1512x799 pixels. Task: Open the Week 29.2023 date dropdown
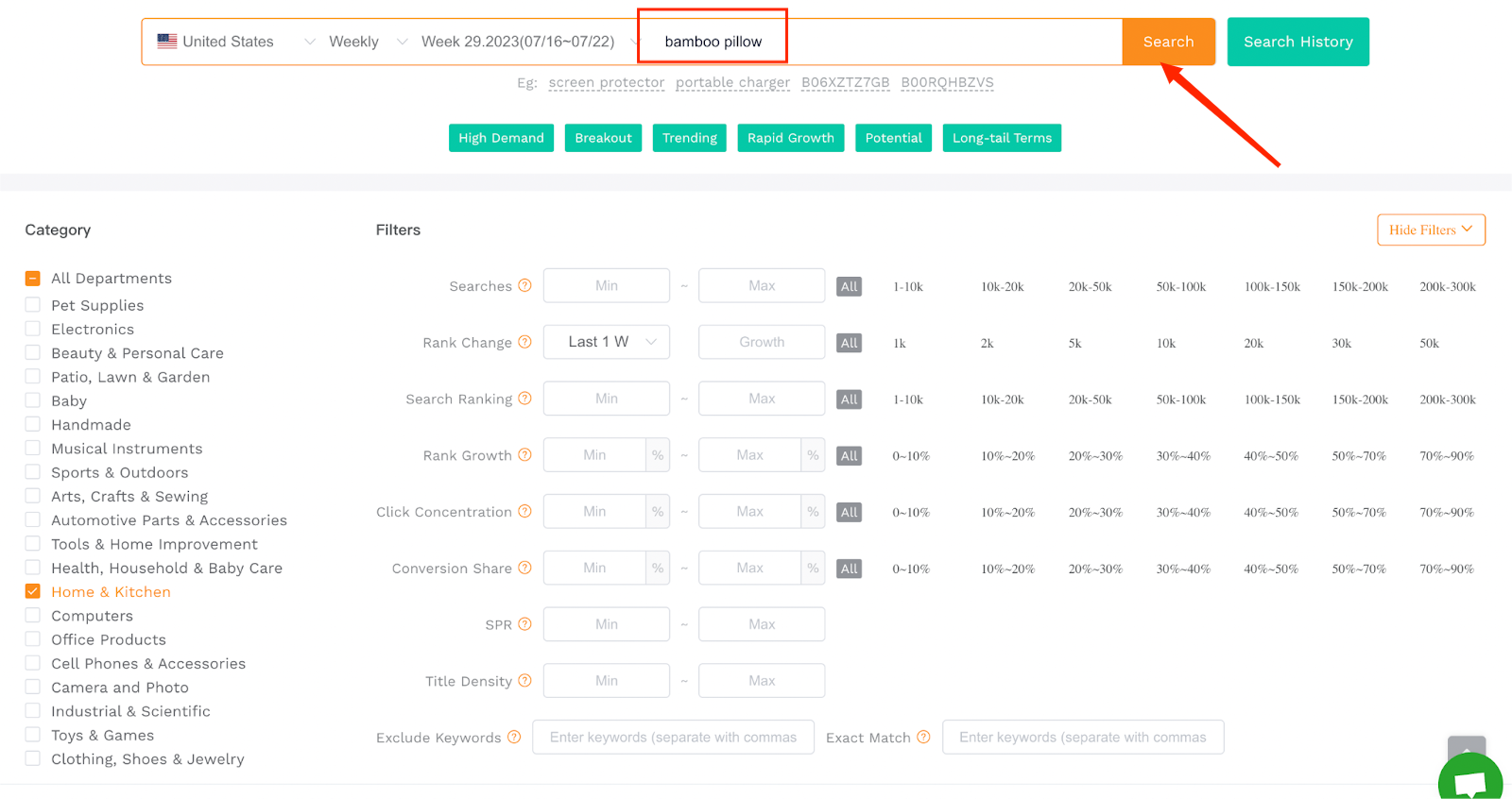click(x=529, y=42)
